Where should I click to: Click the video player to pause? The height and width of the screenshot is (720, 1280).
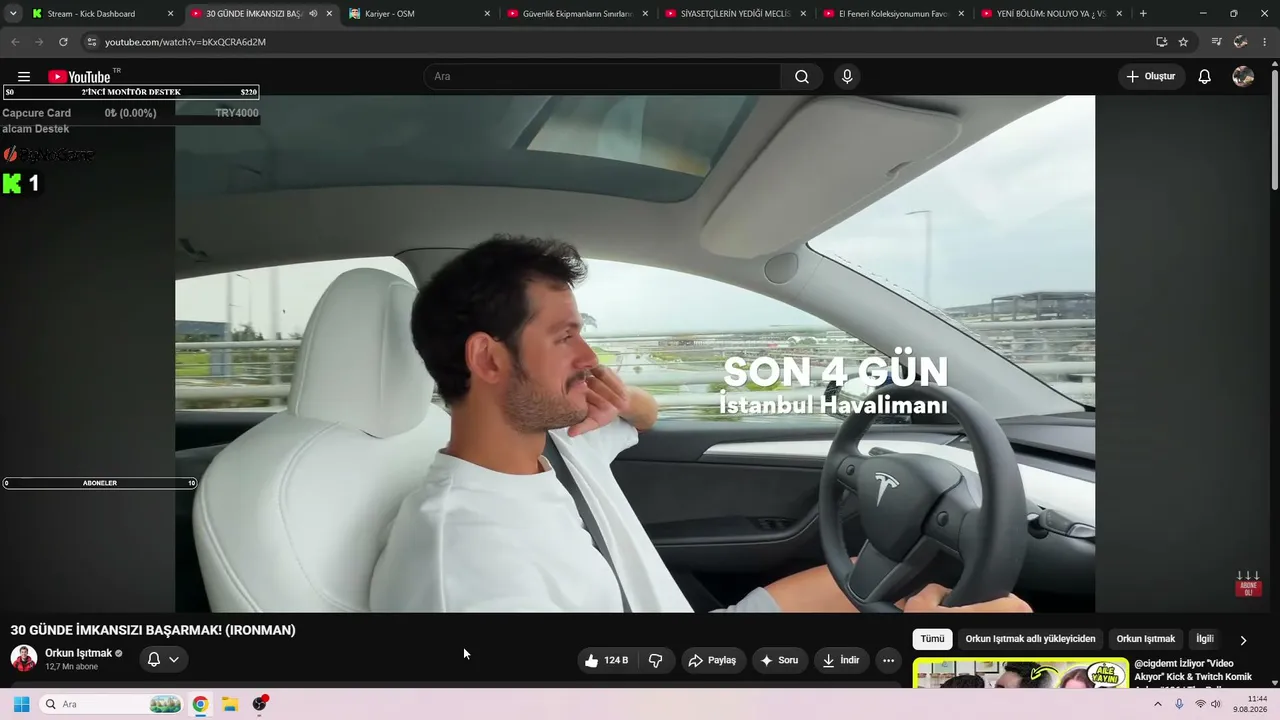(635, 353)
